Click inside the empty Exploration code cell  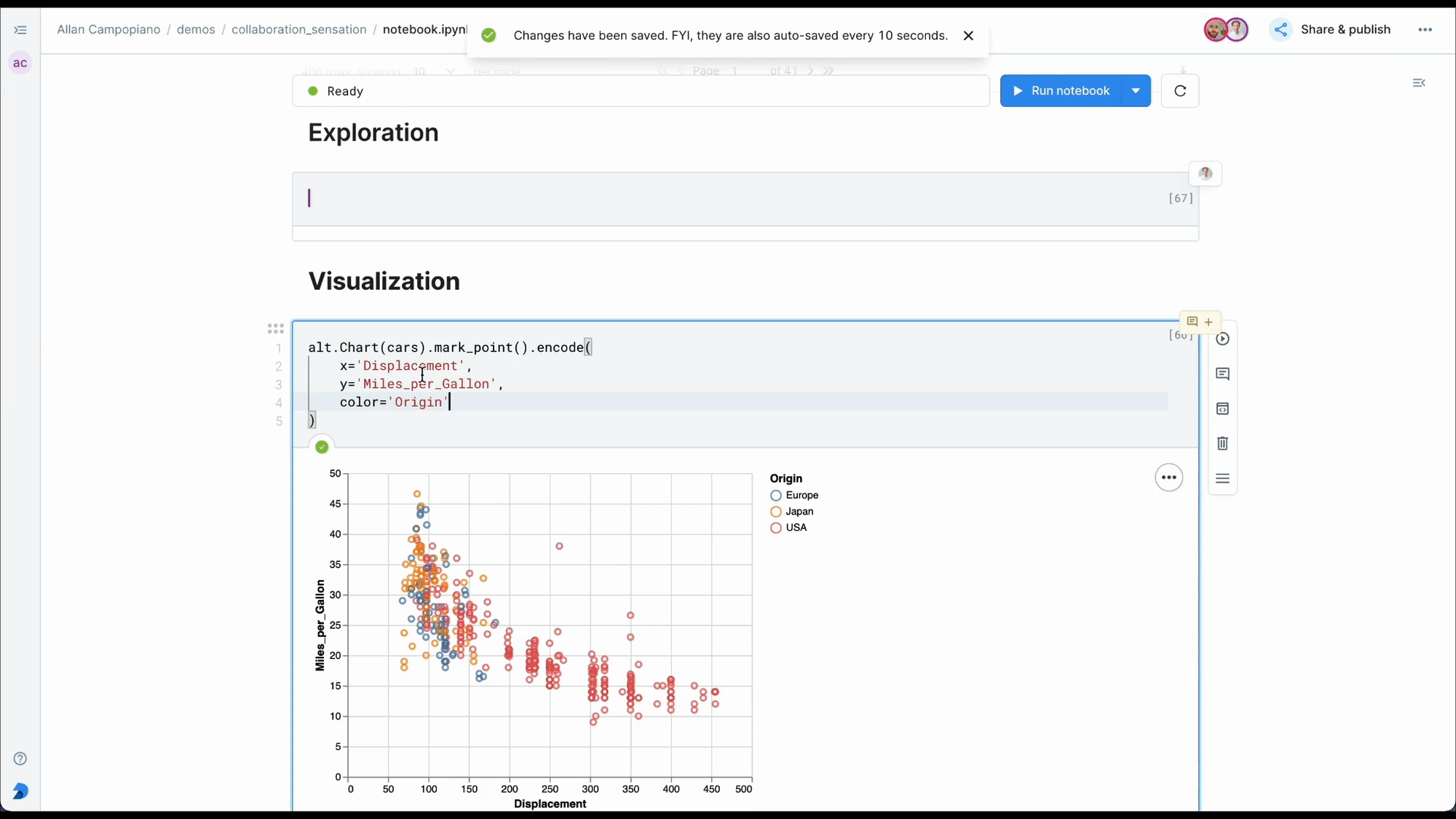728,199
